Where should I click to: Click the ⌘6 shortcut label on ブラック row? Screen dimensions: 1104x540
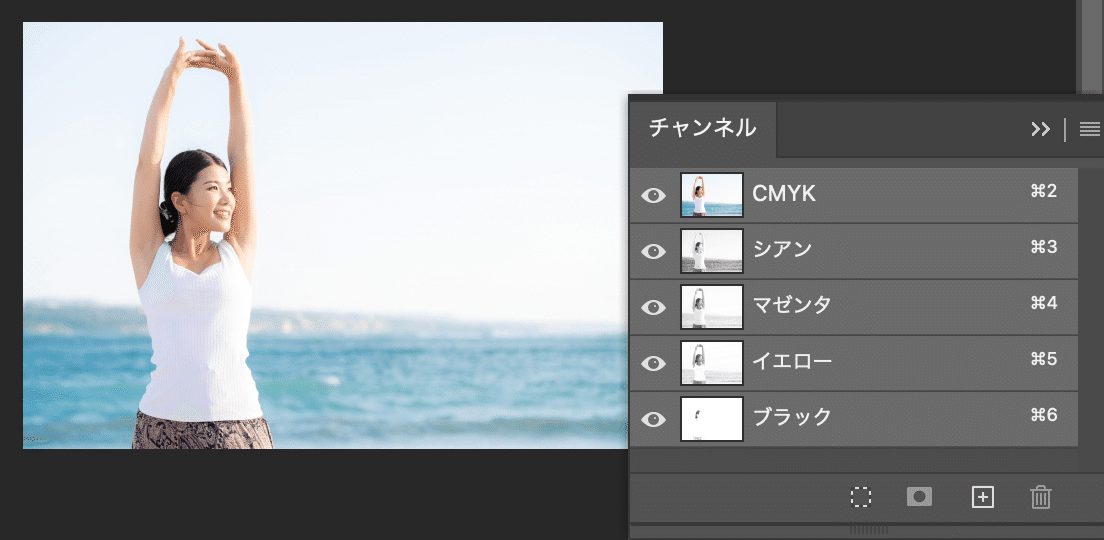1043,415
